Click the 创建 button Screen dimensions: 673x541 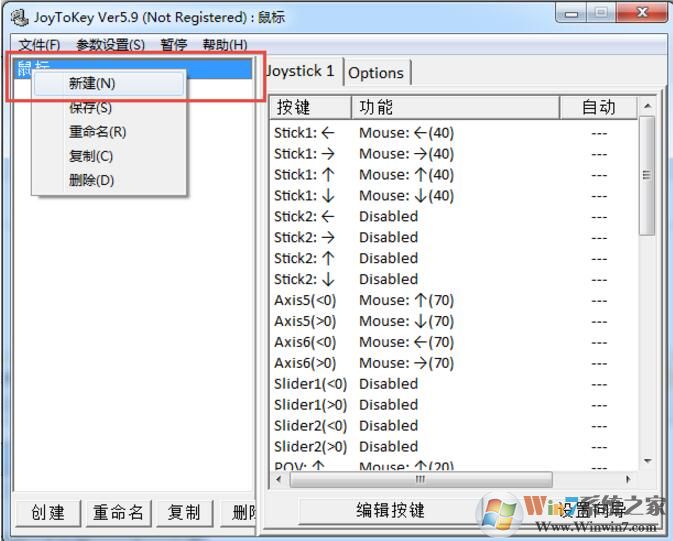click(x=48, y=513)
